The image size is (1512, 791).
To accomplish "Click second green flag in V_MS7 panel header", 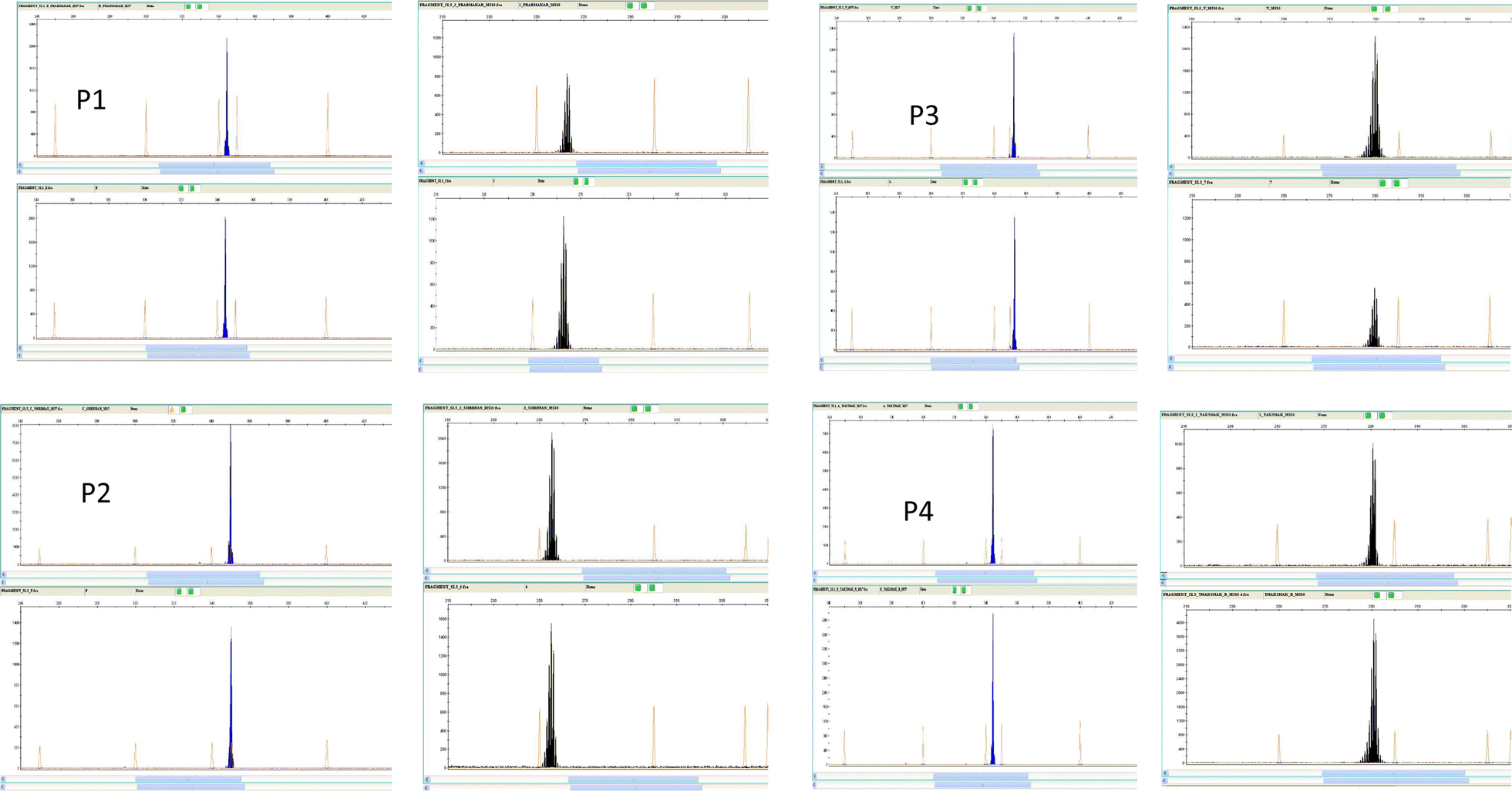I will click(x=979, y=8).
